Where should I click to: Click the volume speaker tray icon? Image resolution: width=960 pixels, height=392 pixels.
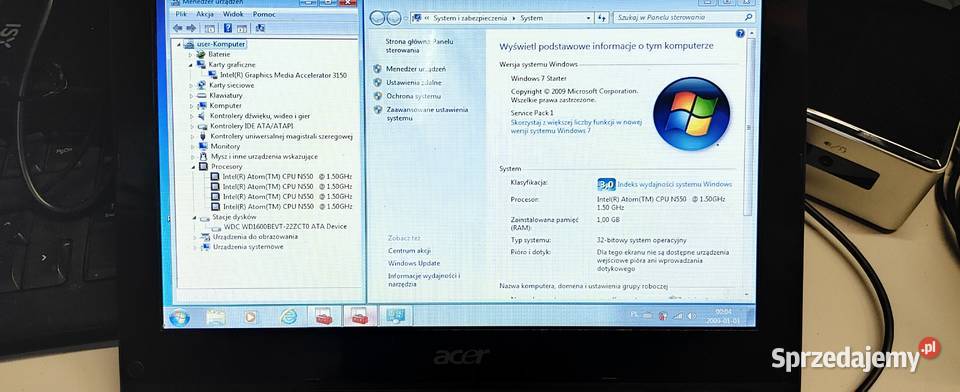pos(692,316)
